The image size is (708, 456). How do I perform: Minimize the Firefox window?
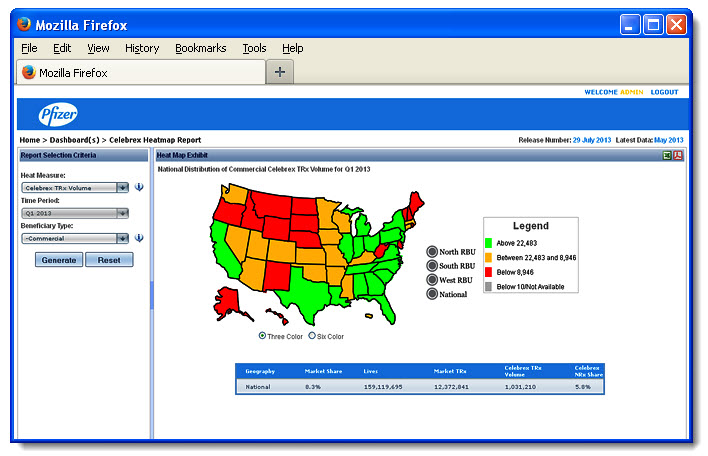tap(630, 24)
